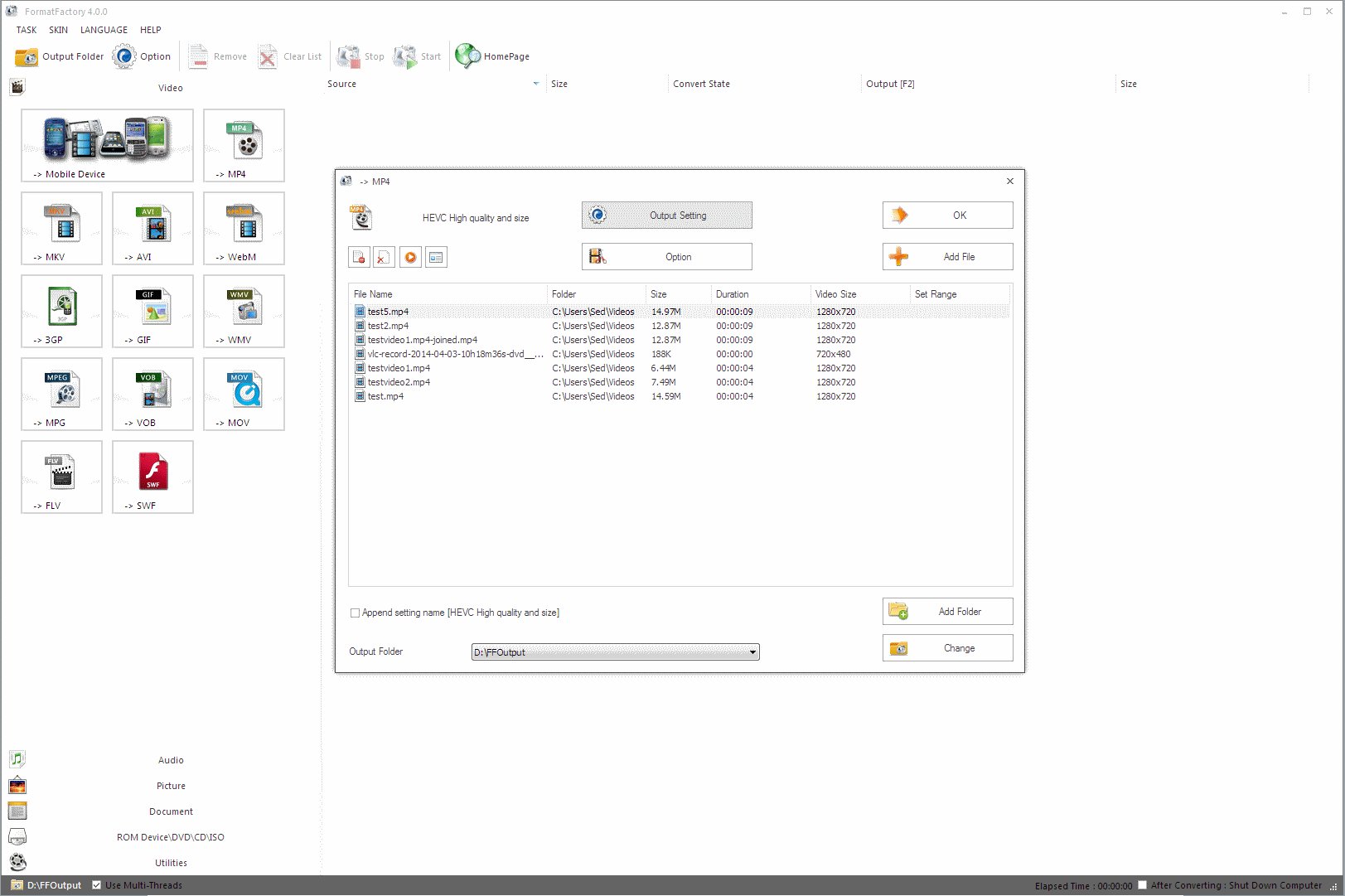This screenshot has height=896, width=1345.
Task: Click the Output Setting button
Action: [666, 216]
